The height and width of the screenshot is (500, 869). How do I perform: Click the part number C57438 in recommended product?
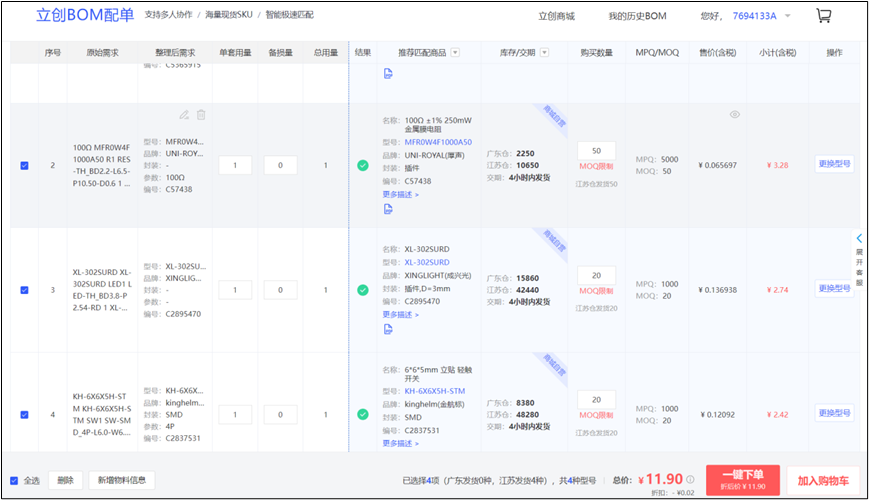click(x=418, y=181)
